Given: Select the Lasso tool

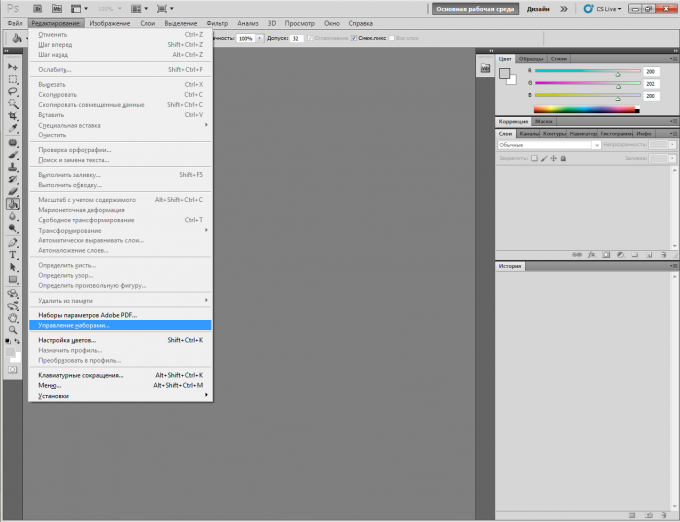Looking at the screenshot, I should click(x=13, y=91).
